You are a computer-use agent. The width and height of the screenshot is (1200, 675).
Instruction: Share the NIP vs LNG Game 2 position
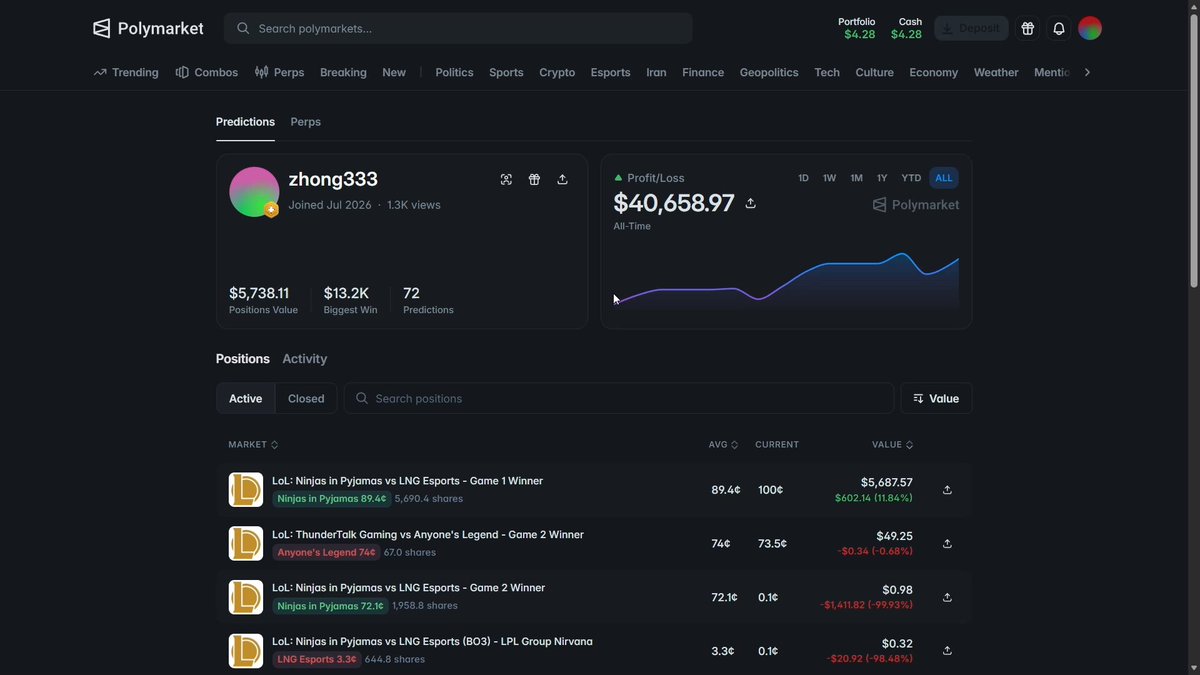coord(947,597)
